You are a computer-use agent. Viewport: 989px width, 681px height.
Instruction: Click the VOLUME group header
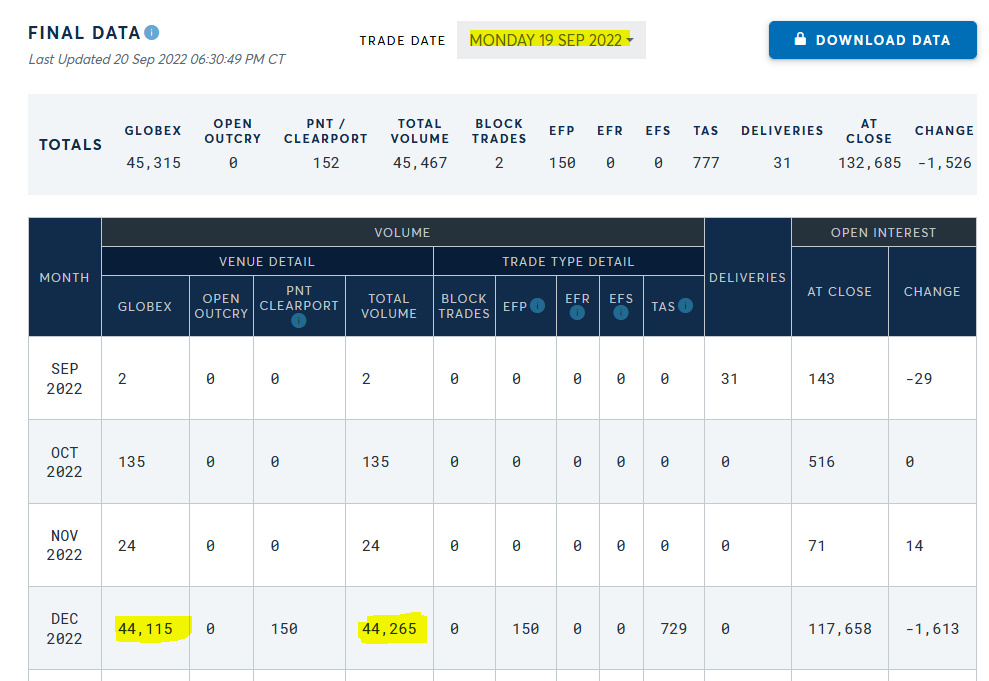[x=402, y=233]
